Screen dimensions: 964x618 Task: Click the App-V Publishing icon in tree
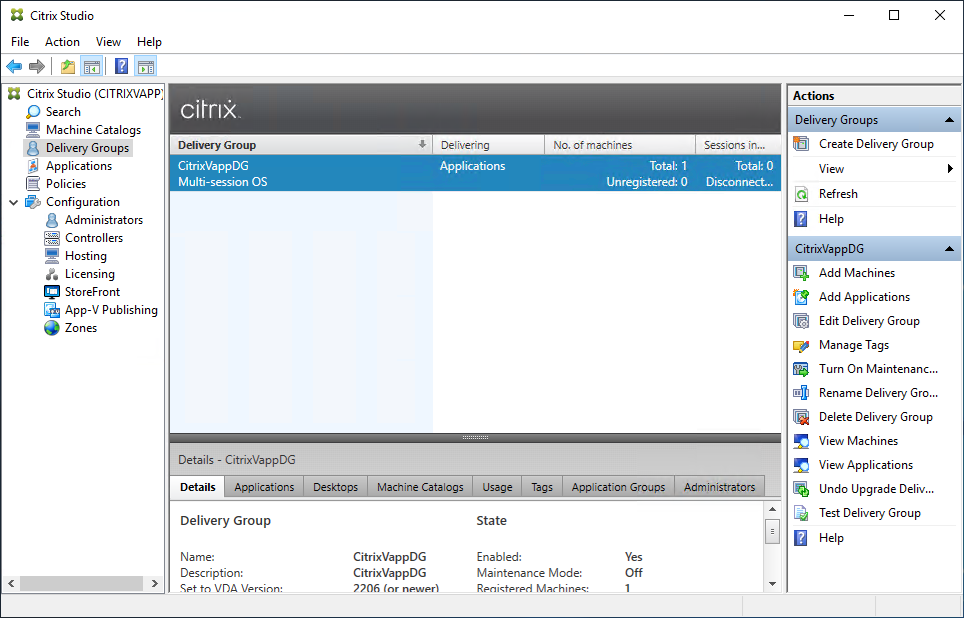(x=52, y=310)
